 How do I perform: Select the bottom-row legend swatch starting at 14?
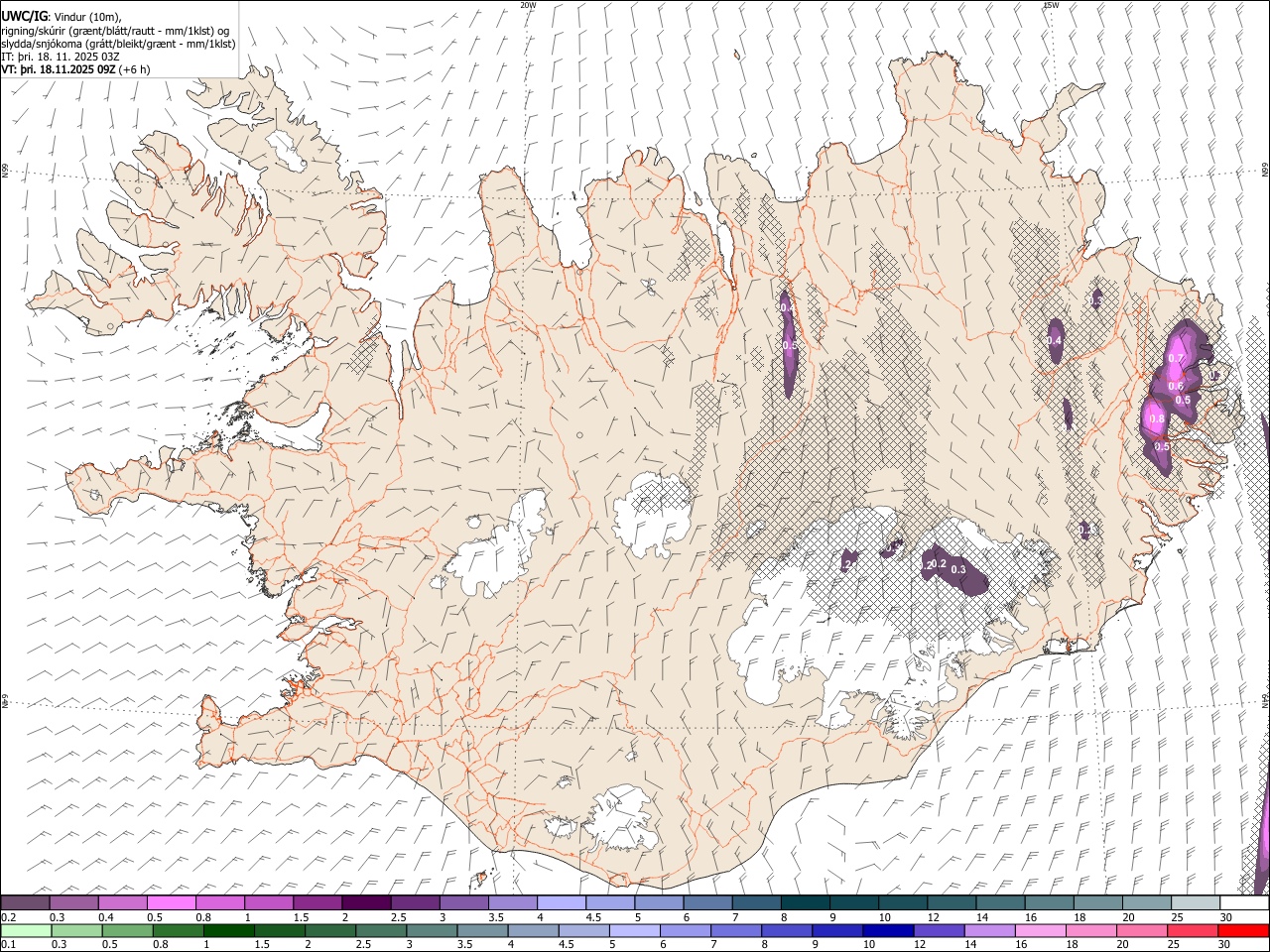(x=988, y=930)
